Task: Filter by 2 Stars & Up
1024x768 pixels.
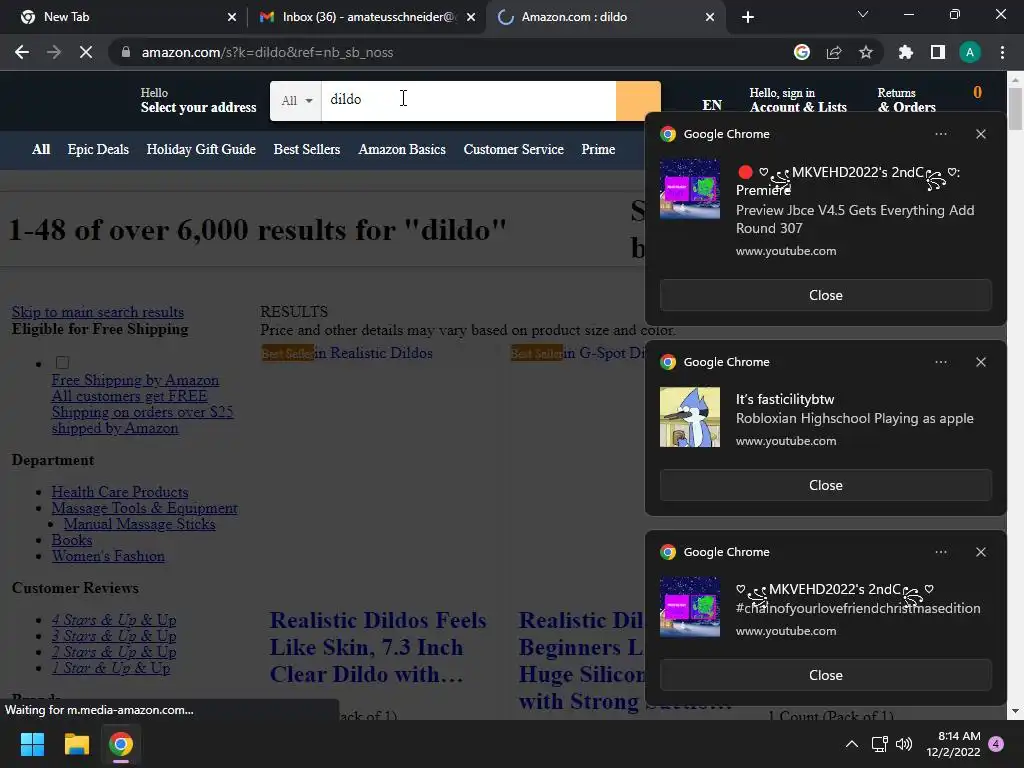Action: (x=114, y=652)
